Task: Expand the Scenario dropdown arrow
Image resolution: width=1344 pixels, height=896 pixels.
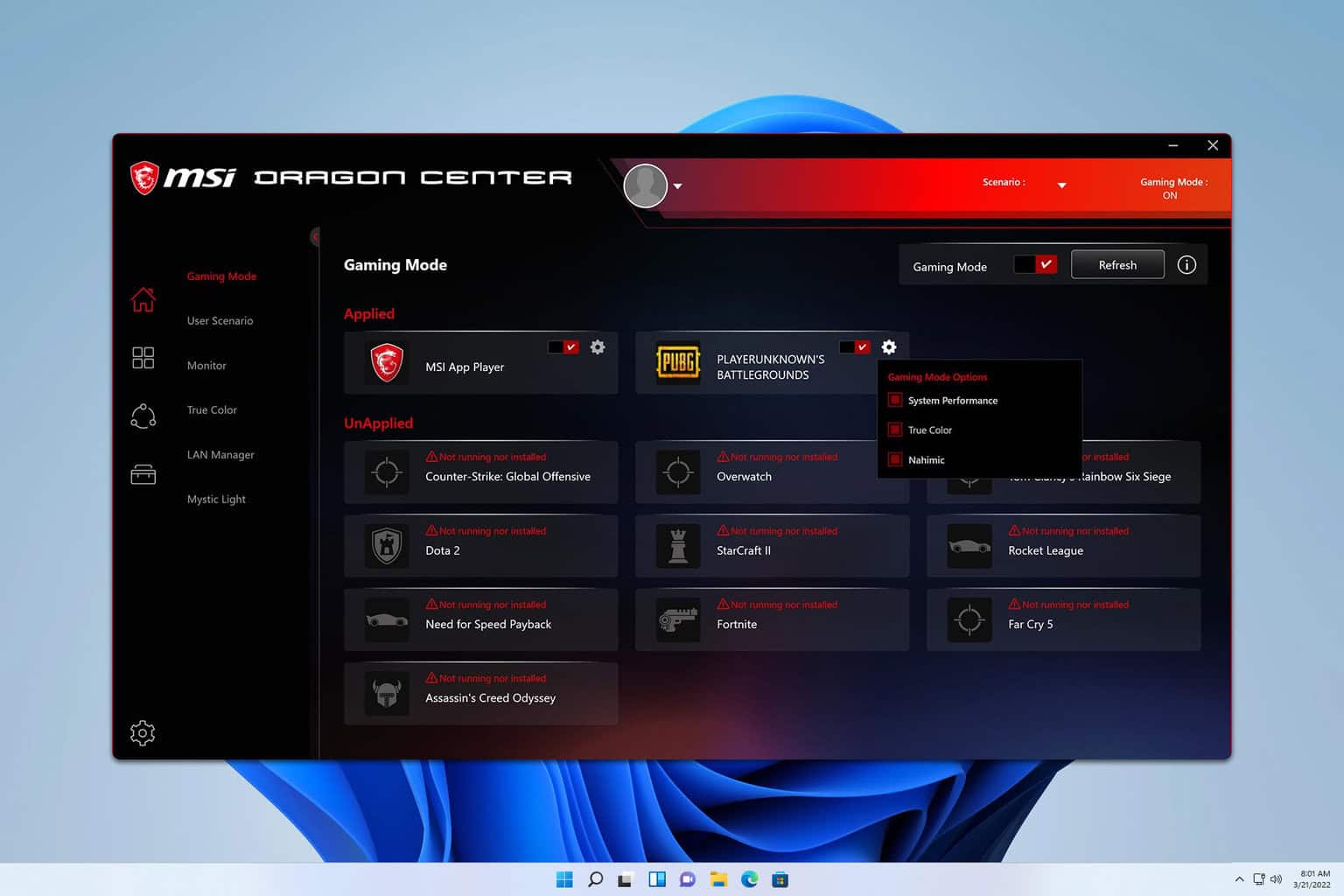Action: 1061,185
